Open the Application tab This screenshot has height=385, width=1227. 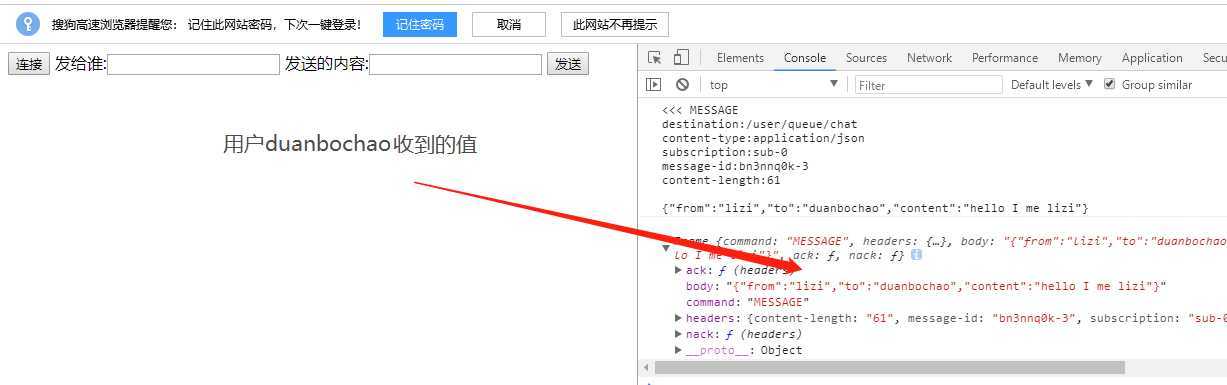click(x=1152, y=58)
